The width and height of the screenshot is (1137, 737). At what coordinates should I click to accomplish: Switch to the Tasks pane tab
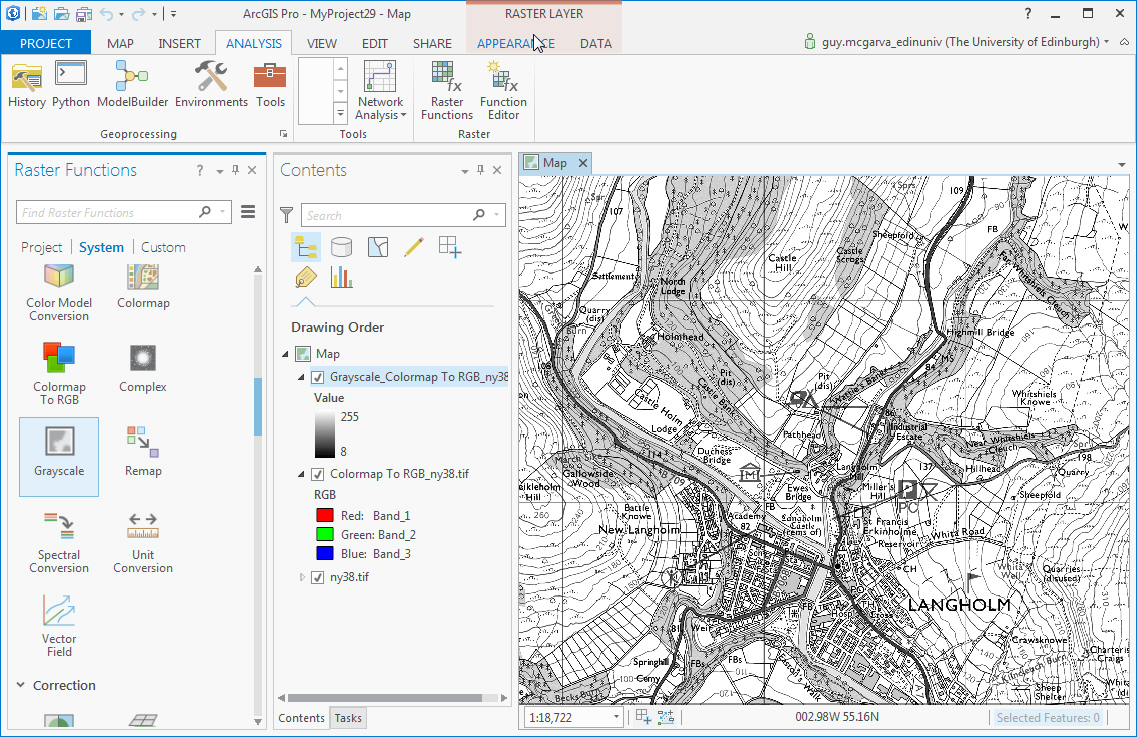[x=348, y=718]
